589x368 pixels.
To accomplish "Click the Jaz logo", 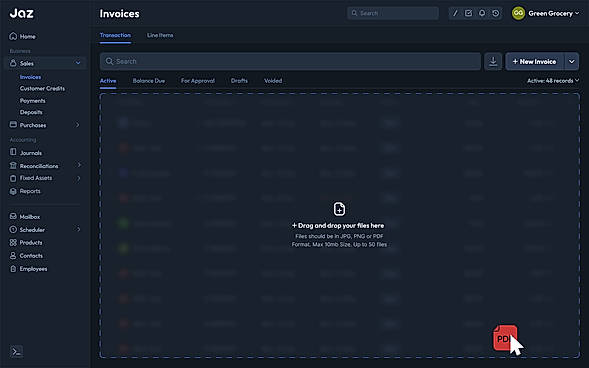I will (x=21, y=13).
